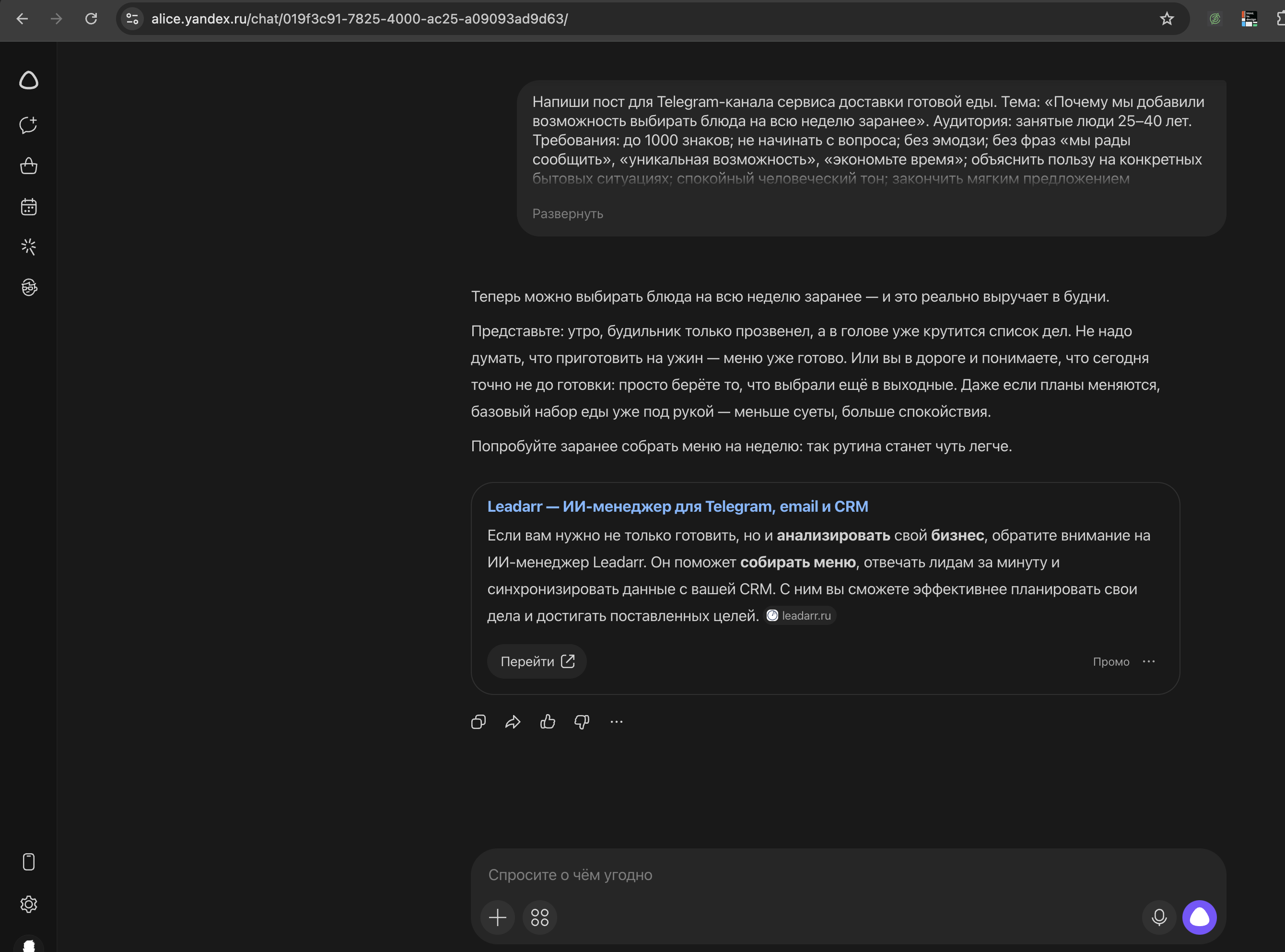Click the Промо label
The image size is (1285, 952).
(x=1111, y=661)
